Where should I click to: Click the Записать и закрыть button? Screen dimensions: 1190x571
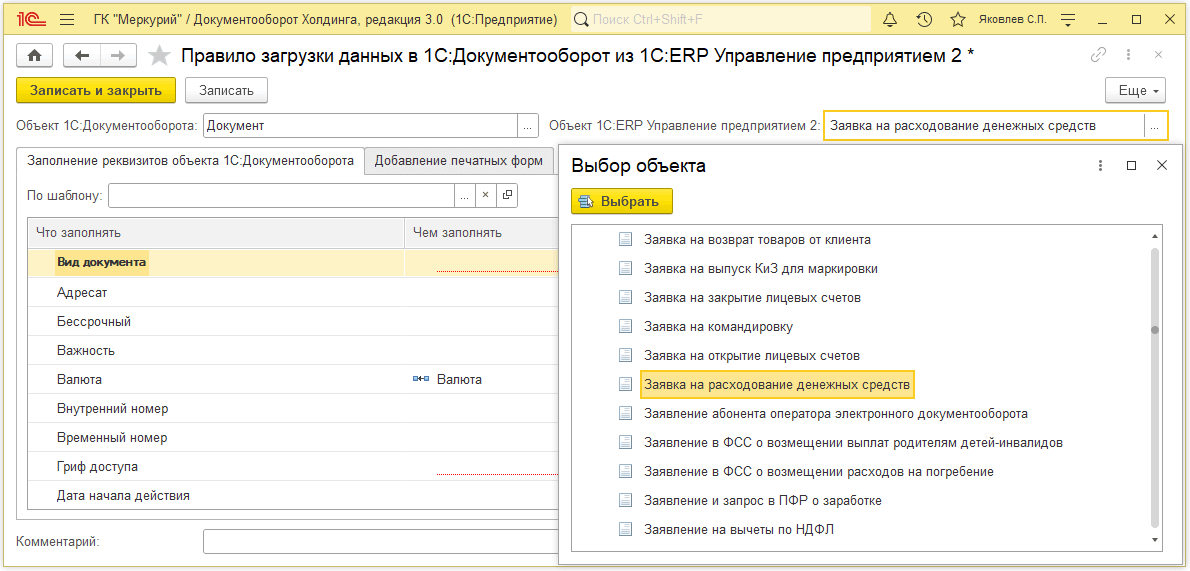pos(96,90)
